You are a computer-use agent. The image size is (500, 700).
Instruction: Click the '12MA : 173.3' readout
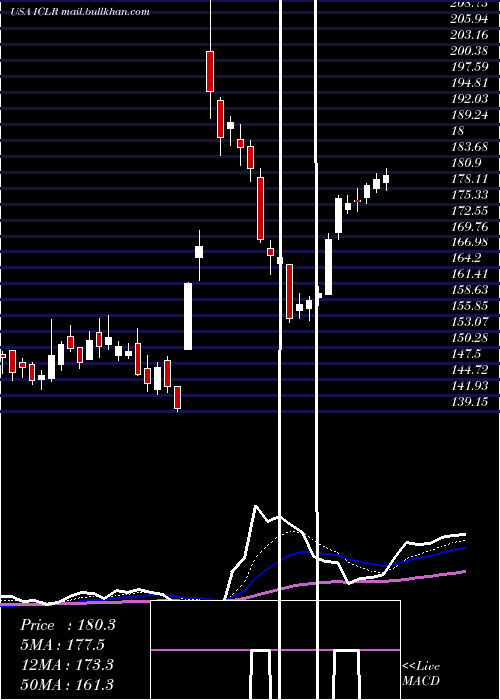click(67, 665)
